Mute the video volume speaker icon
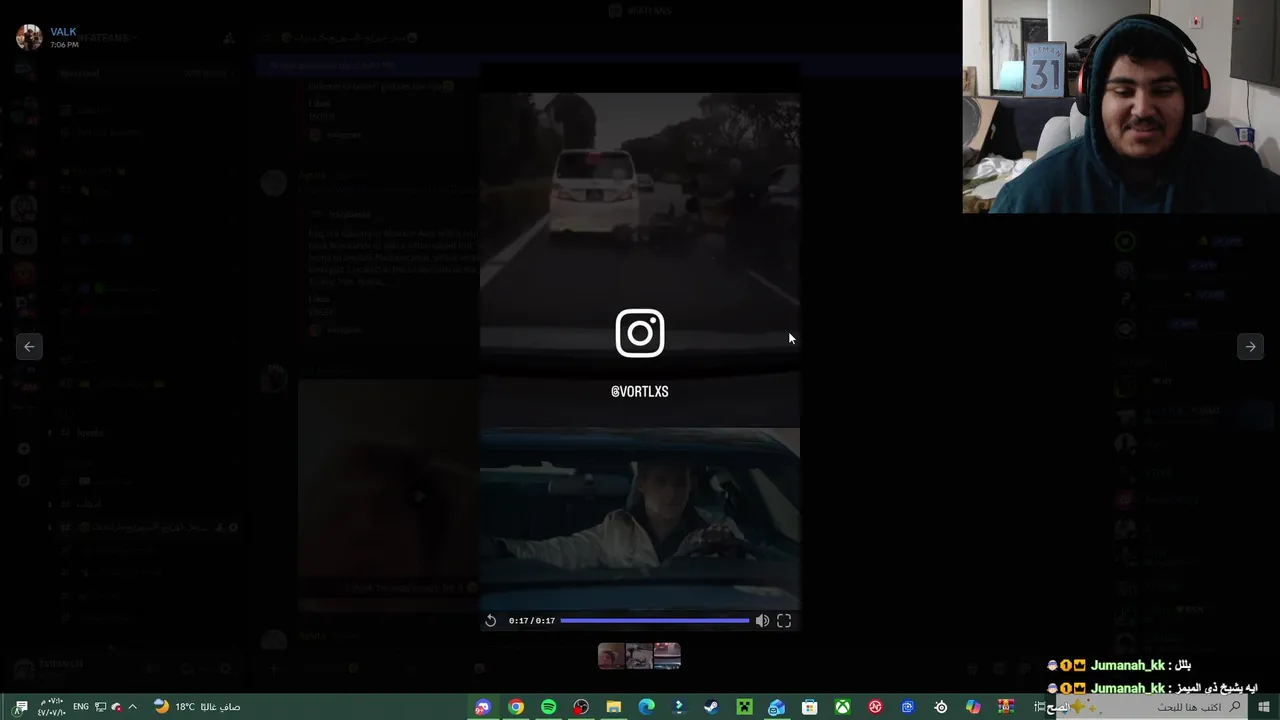This screenshot has width=1280, height=720. pyautogui.click(x=762, y=621)
